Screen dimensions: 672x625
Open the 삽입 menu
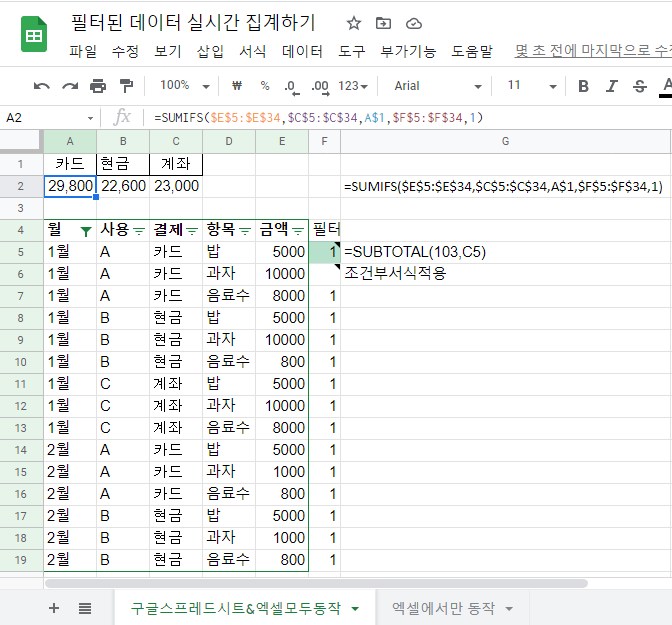pos(210,51)
